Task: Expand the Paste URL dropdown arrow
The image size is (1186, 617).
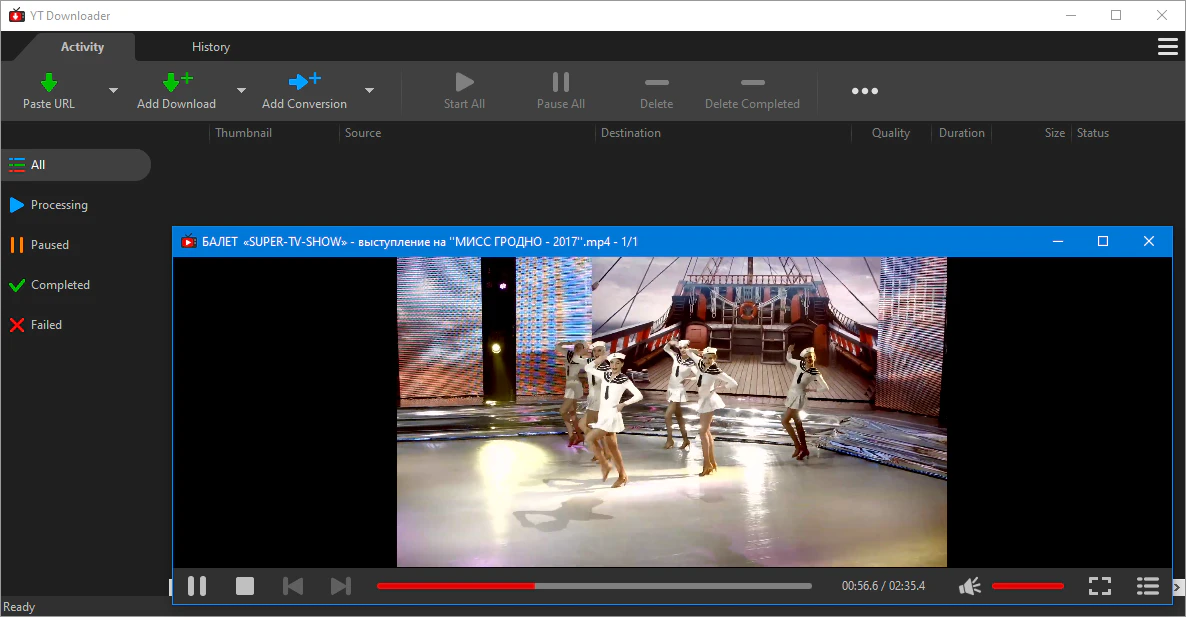Action: (x=113, y=90)
